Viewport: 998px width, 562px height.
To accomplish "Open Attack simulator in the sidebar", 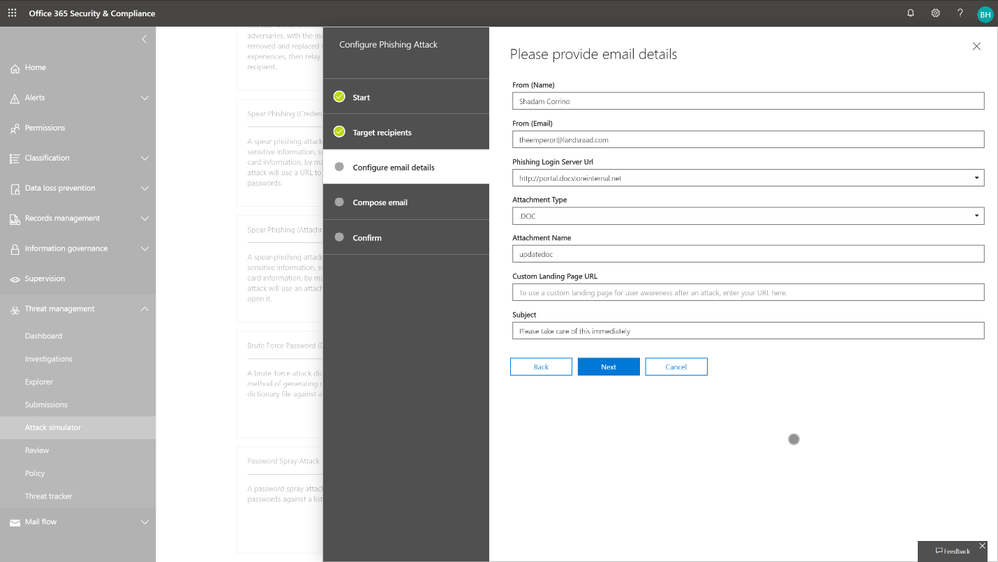I will pos(78,428).
